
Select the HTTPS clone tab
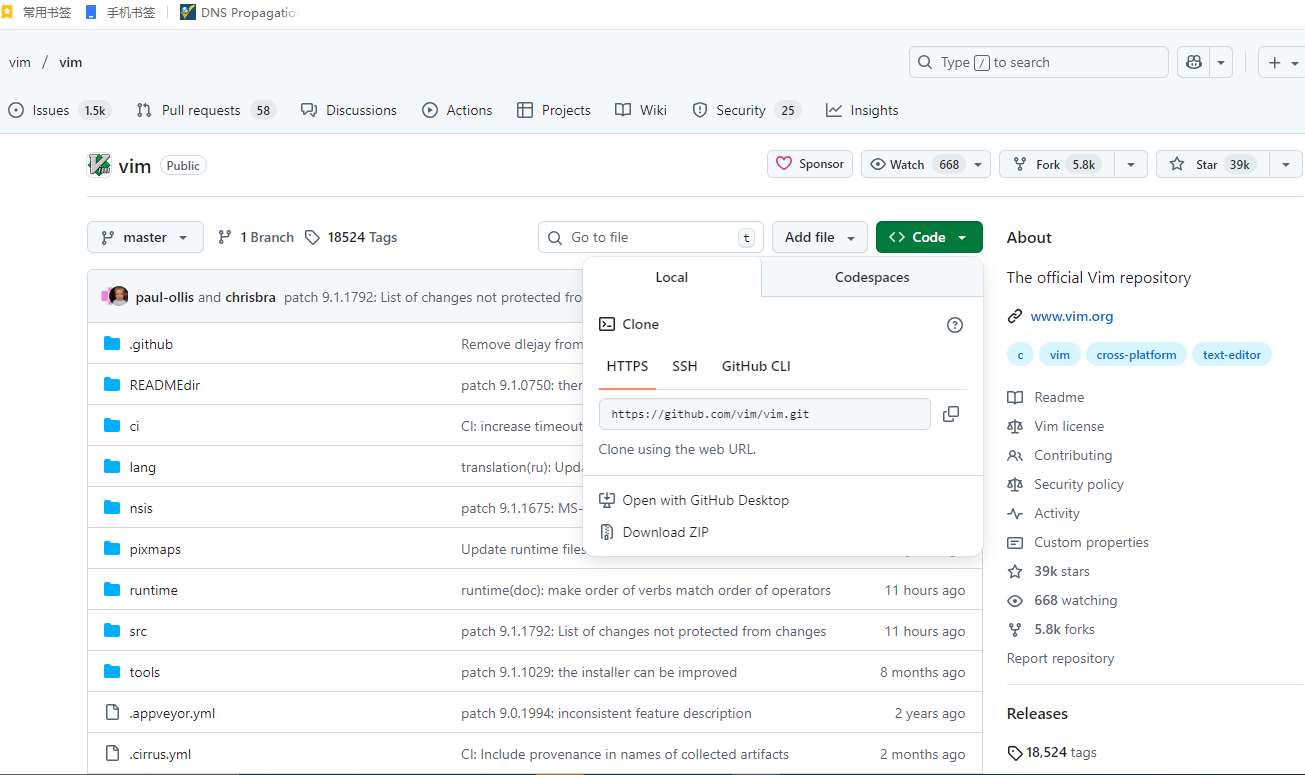coord(627,366)
